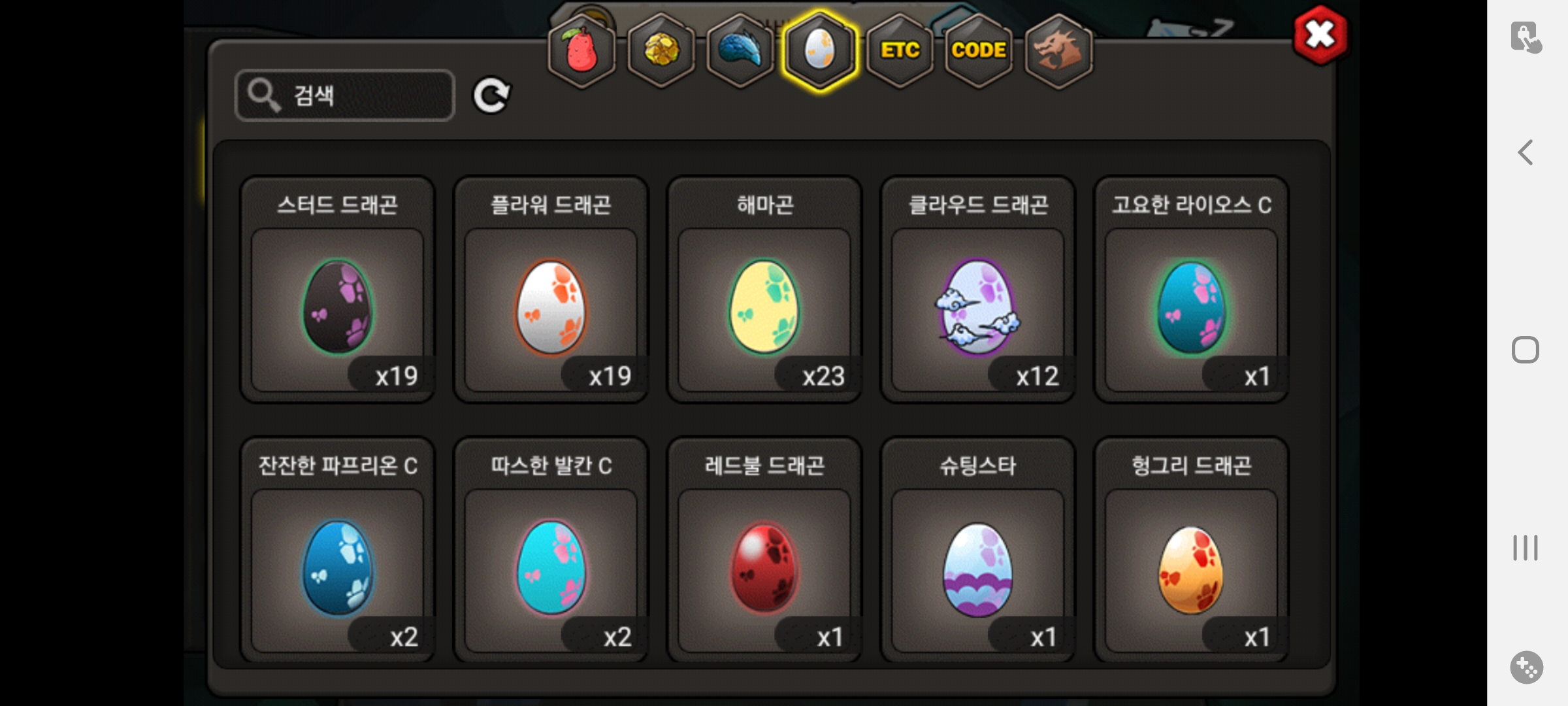
Task: Select the red 레드불 드래곤 egg
Action: click(x=764, y=550)
